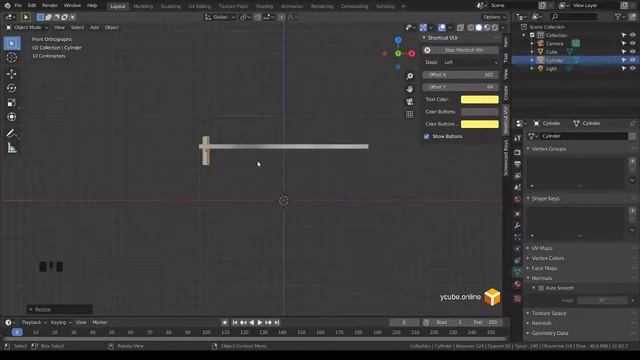Choose the Rotate tool
640x360 pixels.
[x=12, y=88]
